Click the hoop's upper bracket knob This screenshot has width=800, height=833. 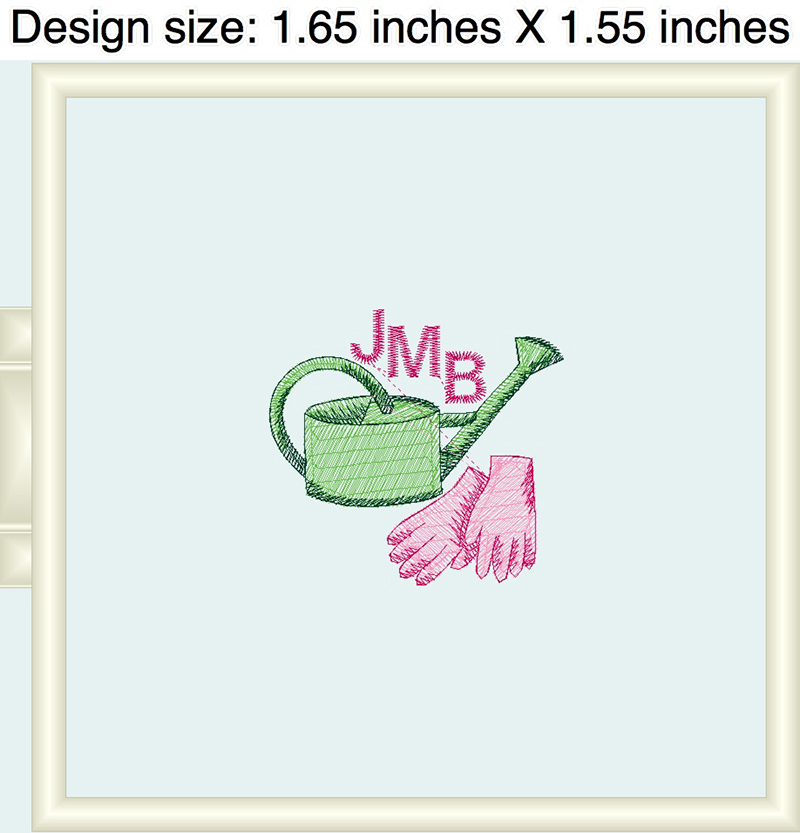[16, 335]
